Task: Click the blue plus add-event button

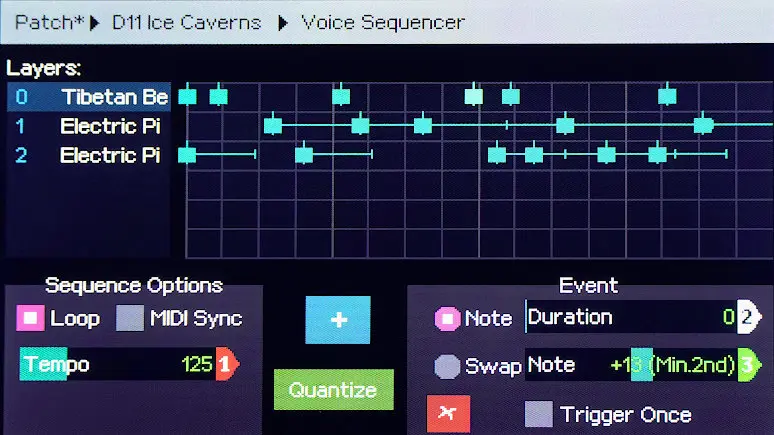Action: tap(338, 319)
